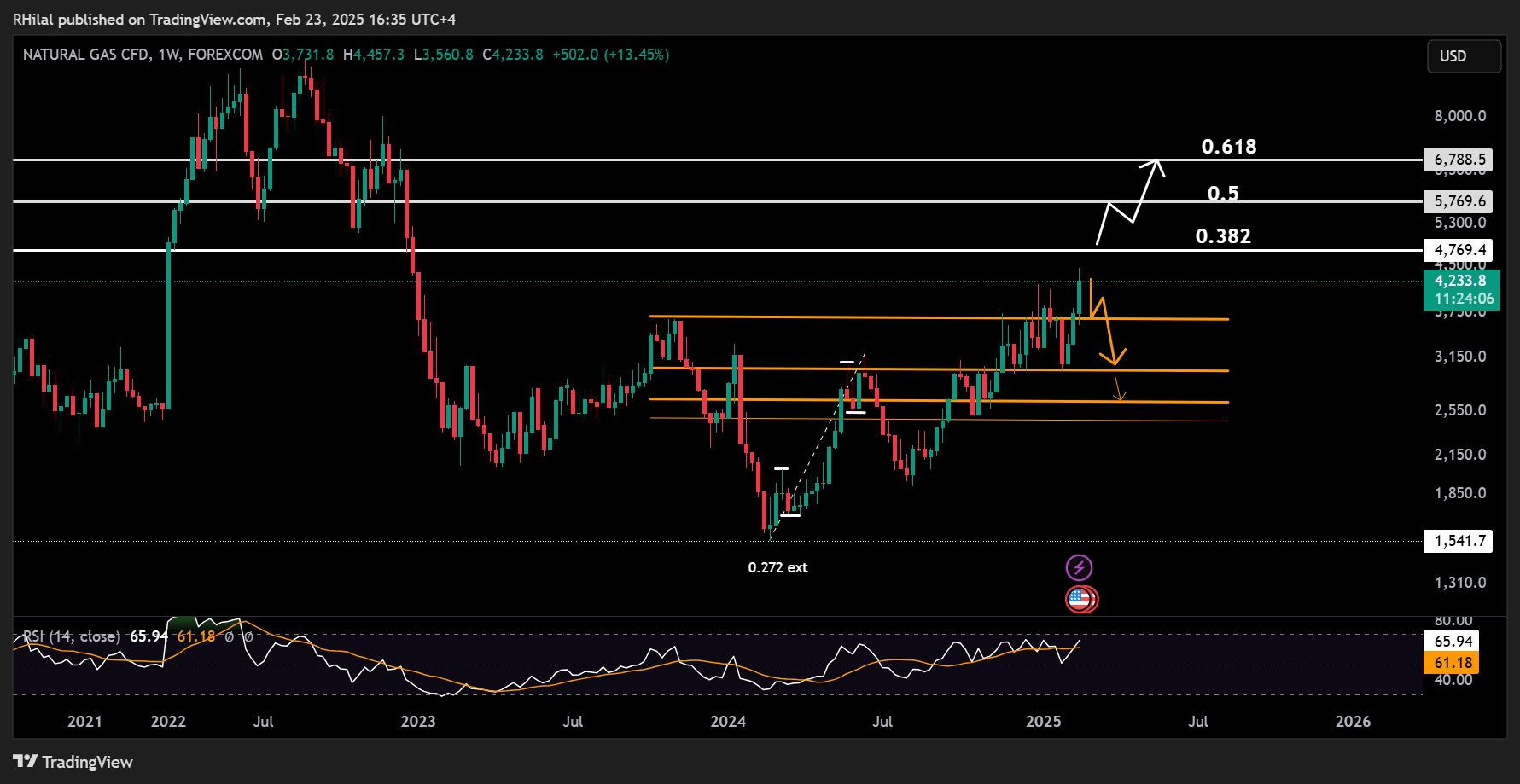Screen dimensions: 1520x784
Task: Select the white upward projection arrow drawing
Action: point(1131,201)
